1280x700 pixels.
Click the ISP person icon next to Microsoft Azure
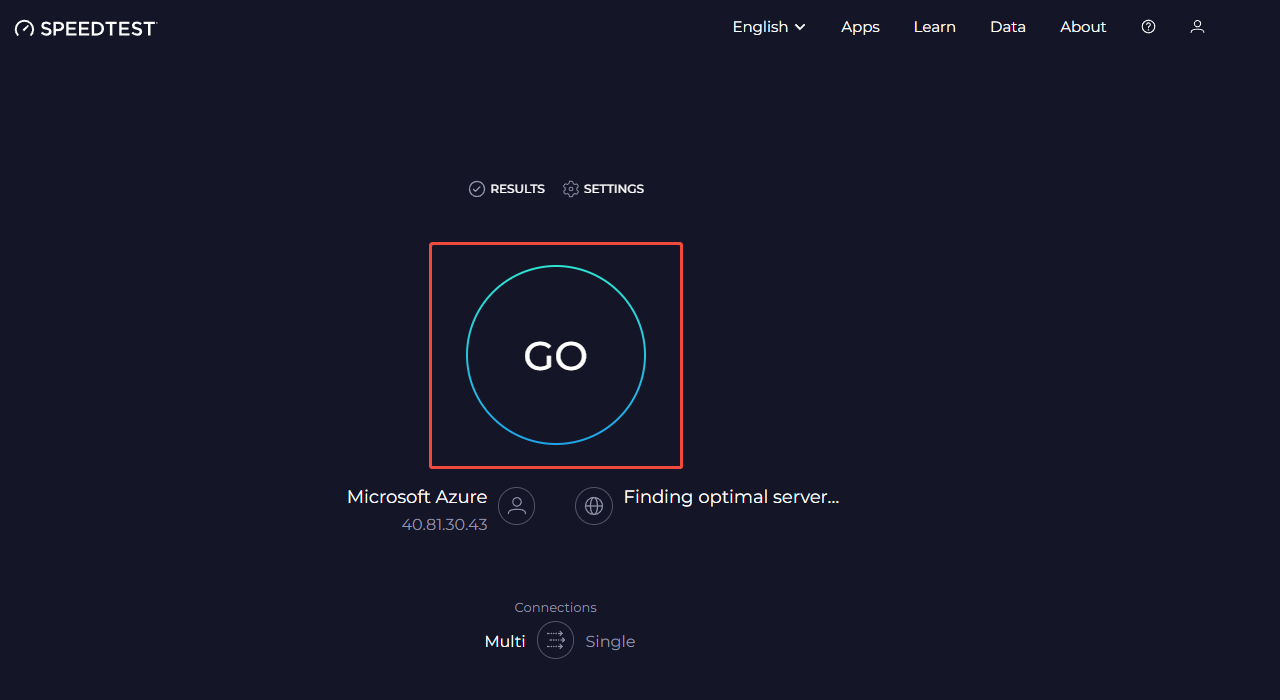coord(516,506)
